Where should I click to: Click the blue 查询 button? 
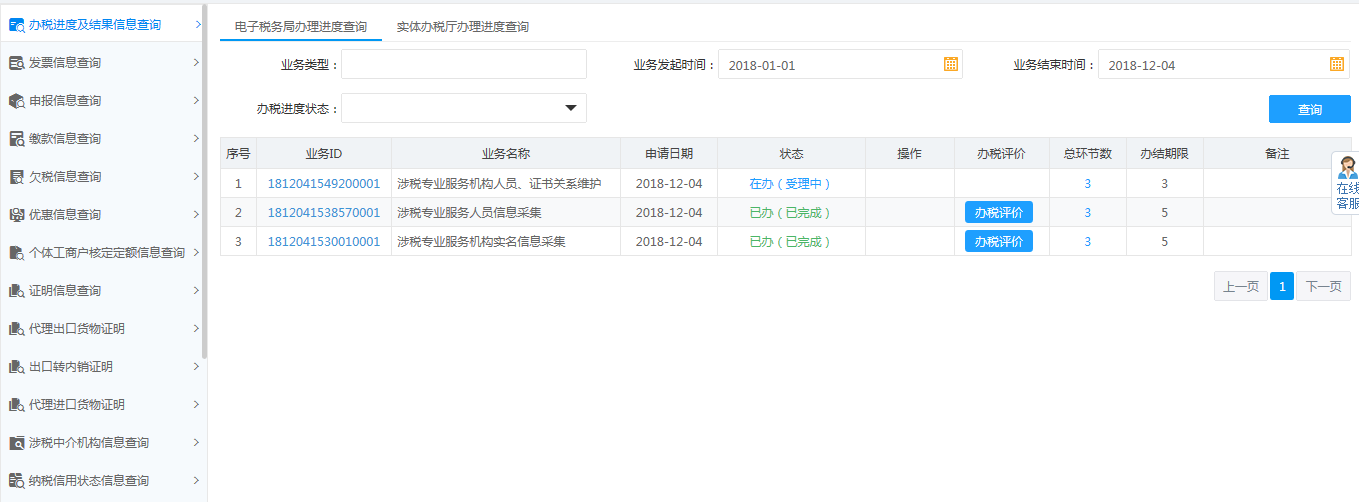coord(1309,109)
